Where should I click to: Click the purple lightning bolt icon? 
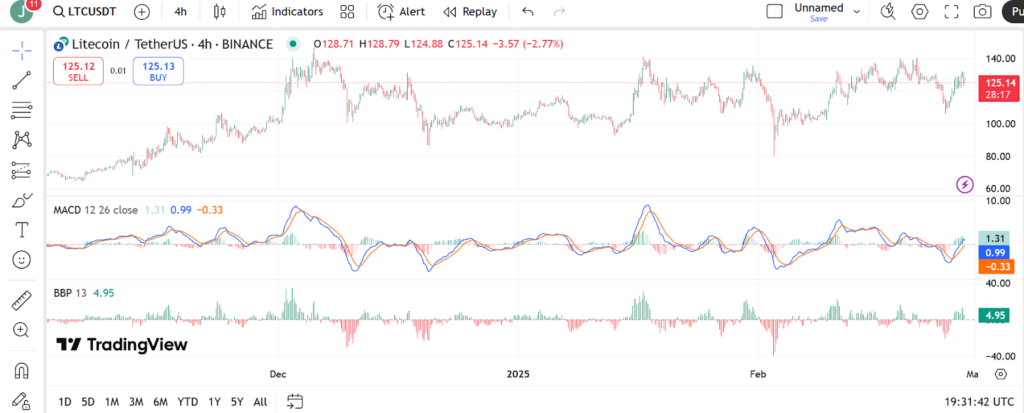[x=965, y=184]
